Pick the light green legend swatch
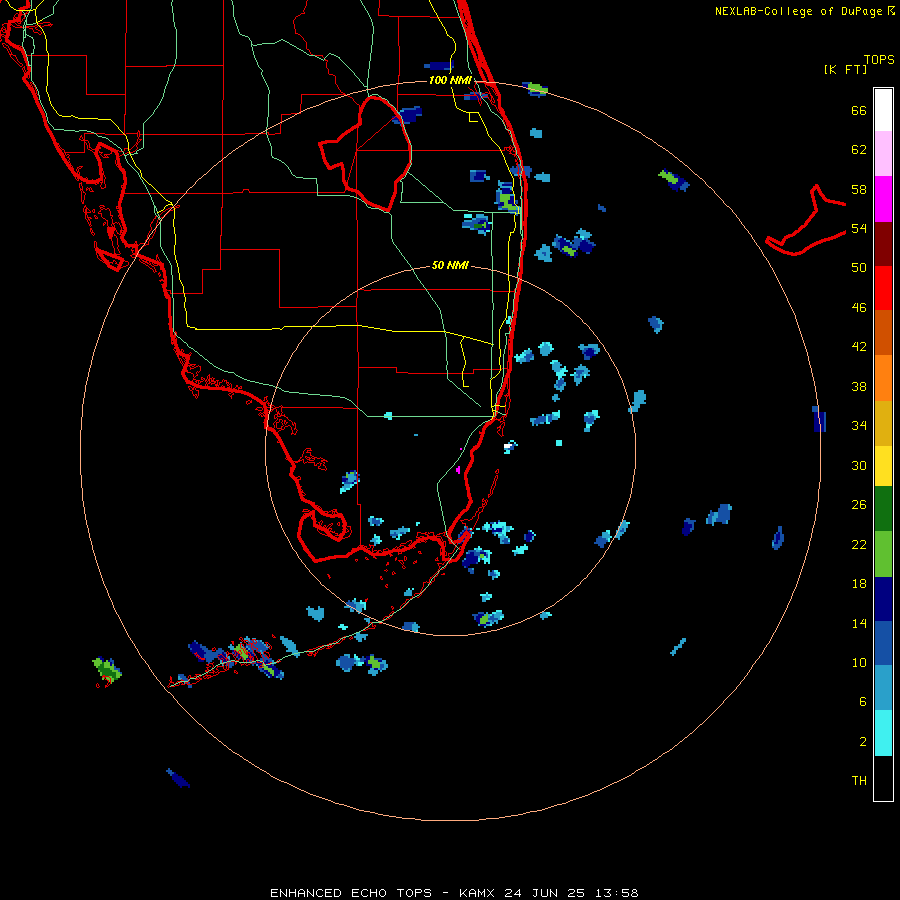 click(883, 554)
